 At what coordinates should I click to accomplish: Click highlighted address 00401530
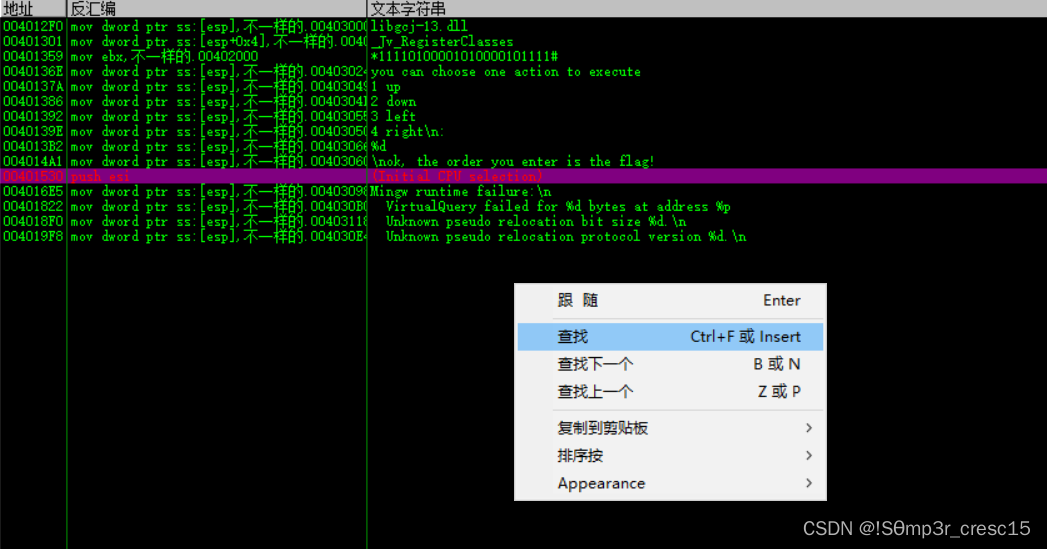pos(33,176)
